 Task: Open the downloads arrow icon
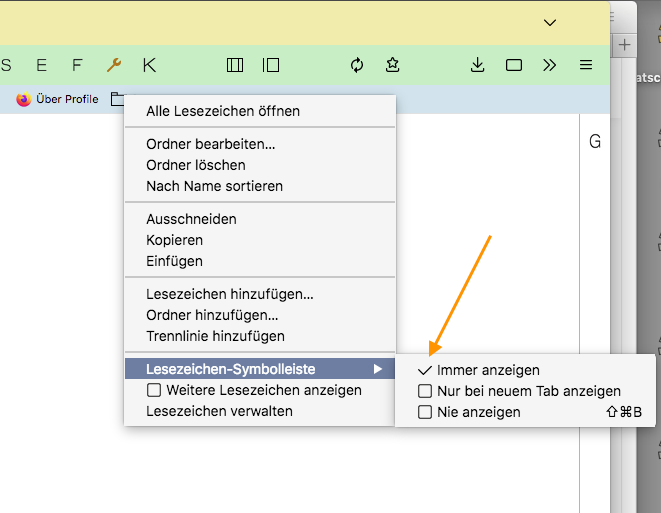pyautogui.click(x=477, y=65)
